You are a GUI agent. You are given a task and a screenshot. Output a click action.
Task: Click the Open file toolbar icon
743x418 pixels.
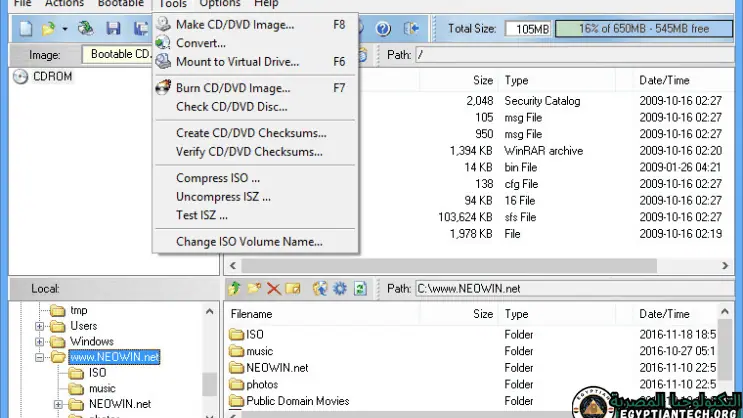[x=48, y=29]
